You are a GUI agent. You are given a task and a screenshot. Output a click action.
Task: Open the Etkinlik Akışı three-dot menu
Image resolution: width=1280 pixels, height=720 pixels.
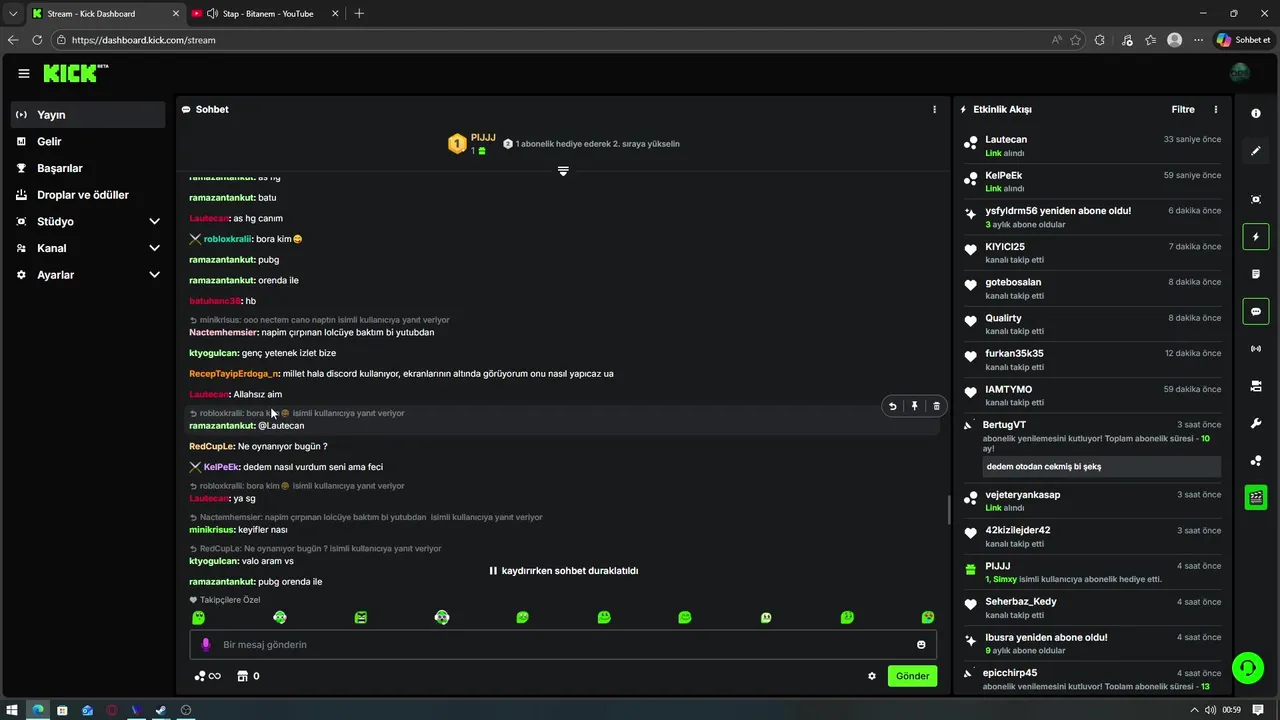pyautogui.click(x=1216, y=109)
